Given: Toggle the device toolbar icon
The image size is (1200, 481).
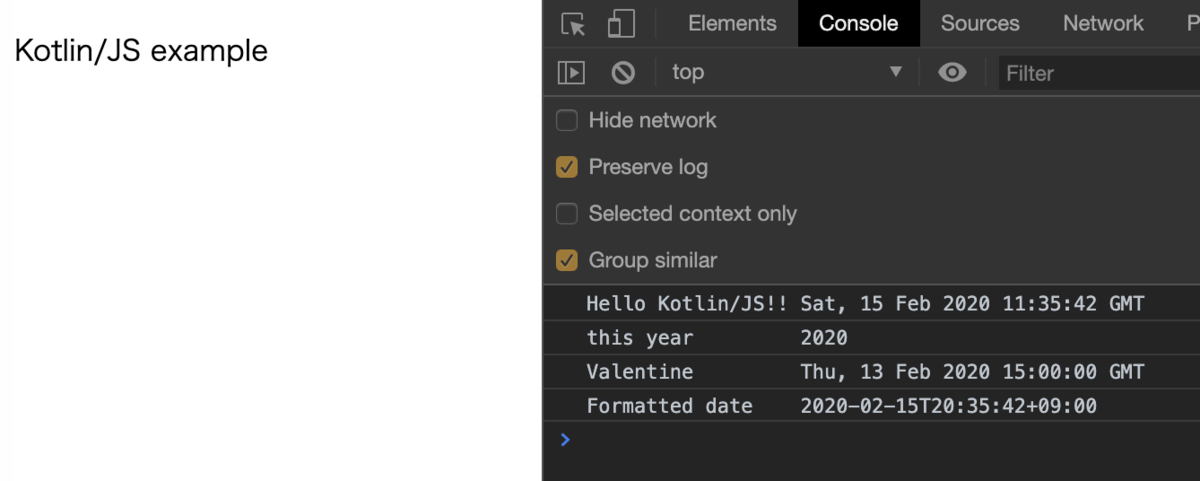Looking at the screenshot, I should (621, 24).
